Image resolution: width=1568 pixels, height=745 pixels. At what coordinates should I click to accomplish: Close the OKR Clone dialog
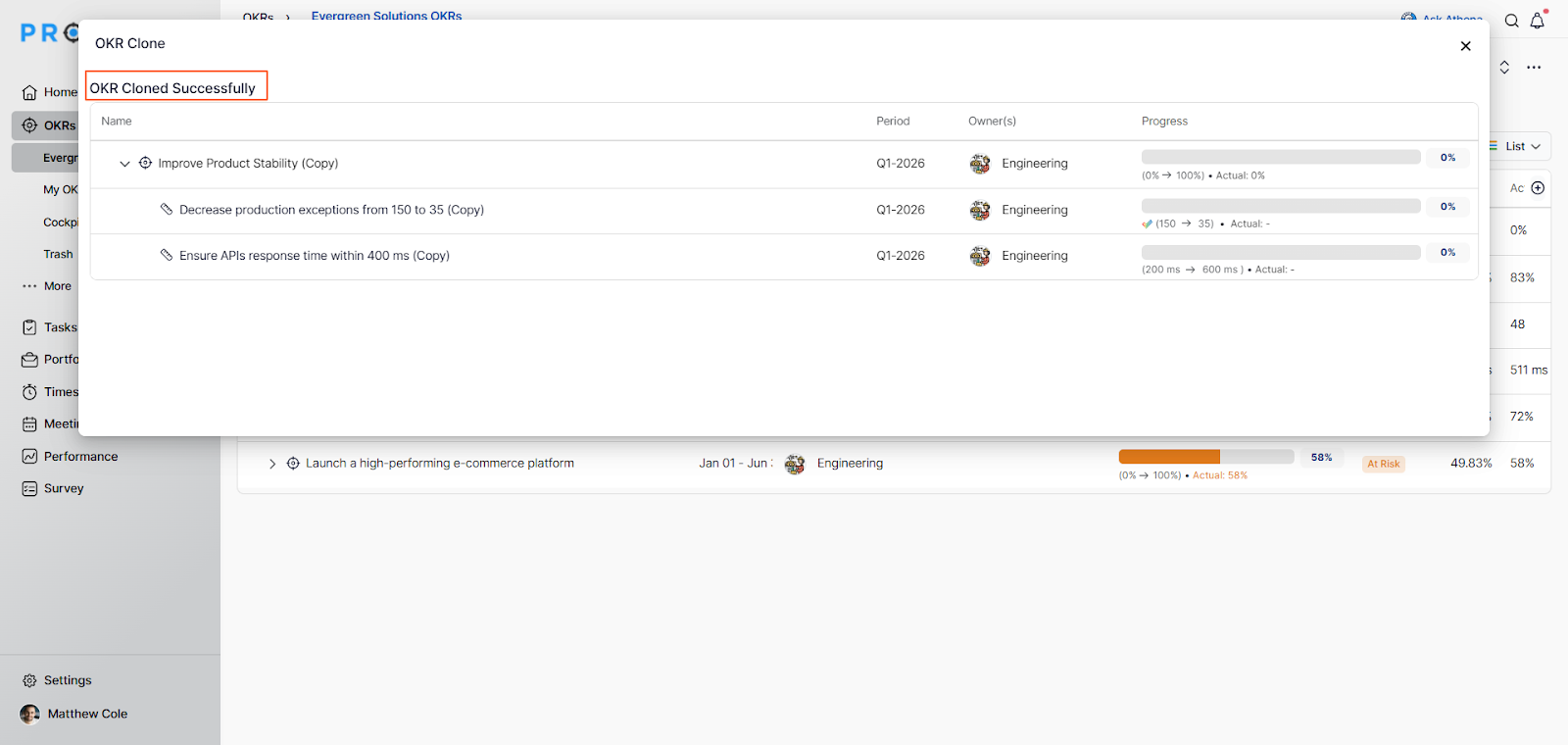(x=1465, y=46)
